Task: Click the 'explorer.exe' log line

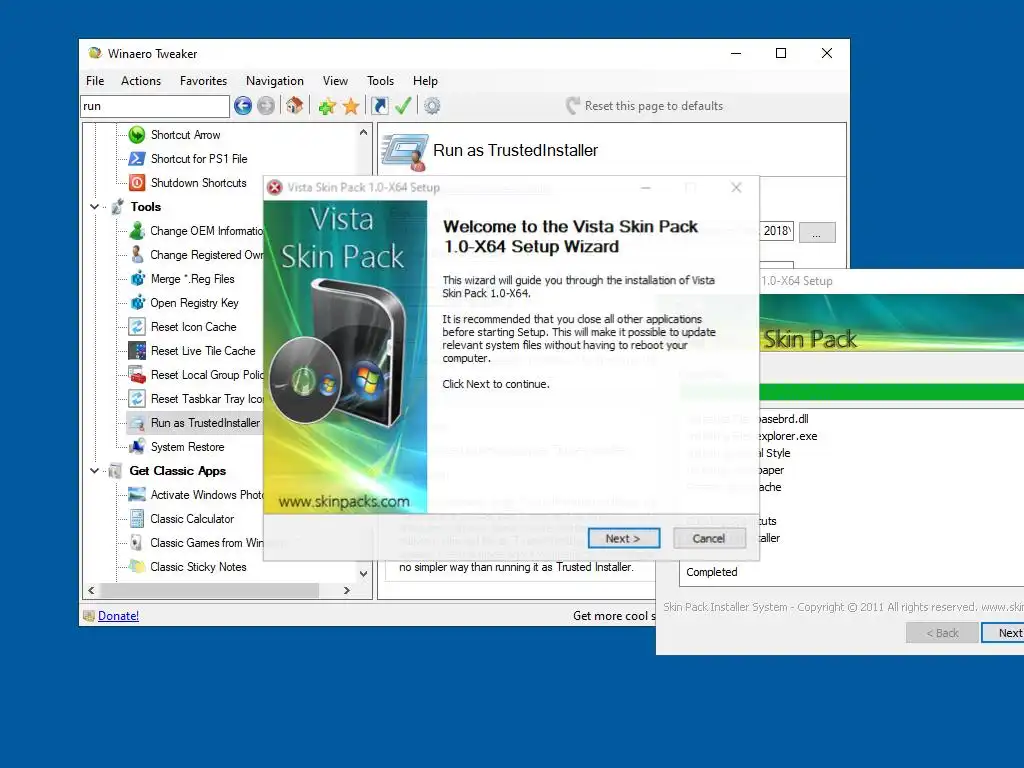Action: click(x=788, y=436)
